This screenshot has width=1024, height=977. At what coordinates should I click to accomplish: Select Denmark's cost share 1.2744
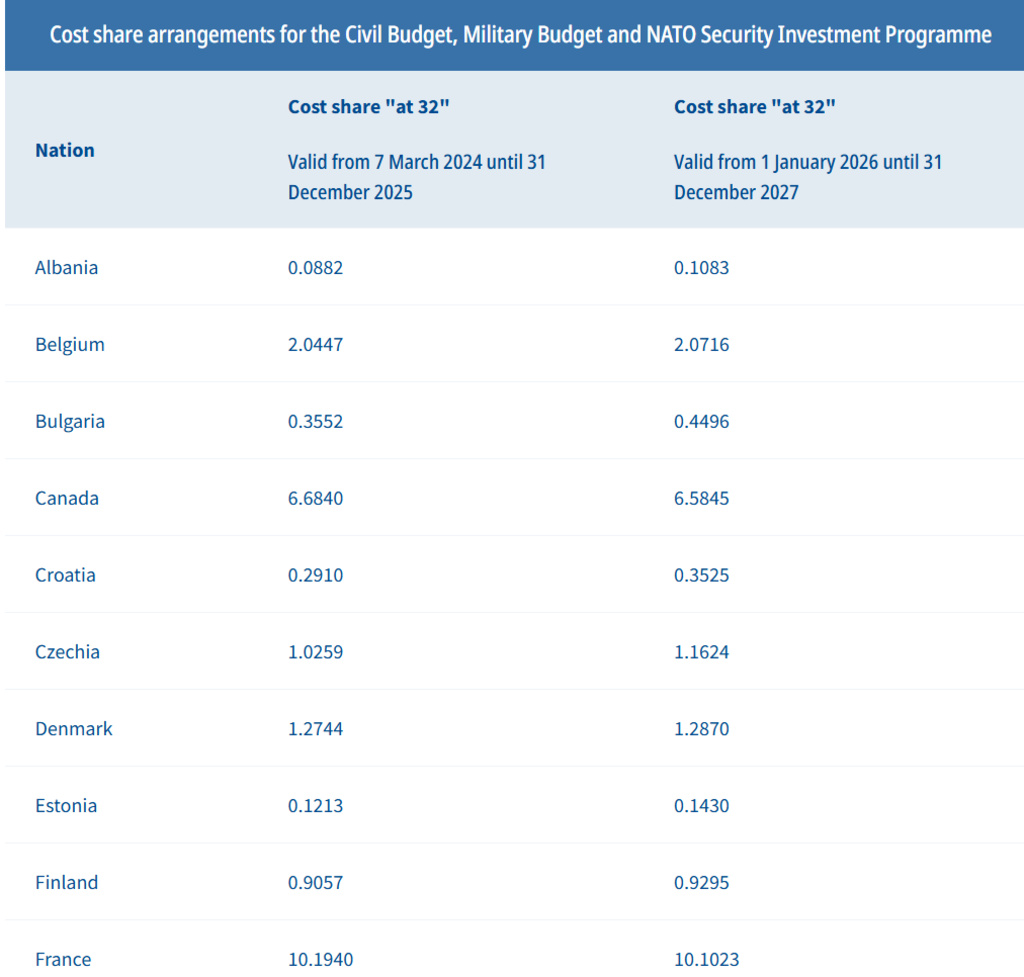pyautogui.click(x=316, y=729)
